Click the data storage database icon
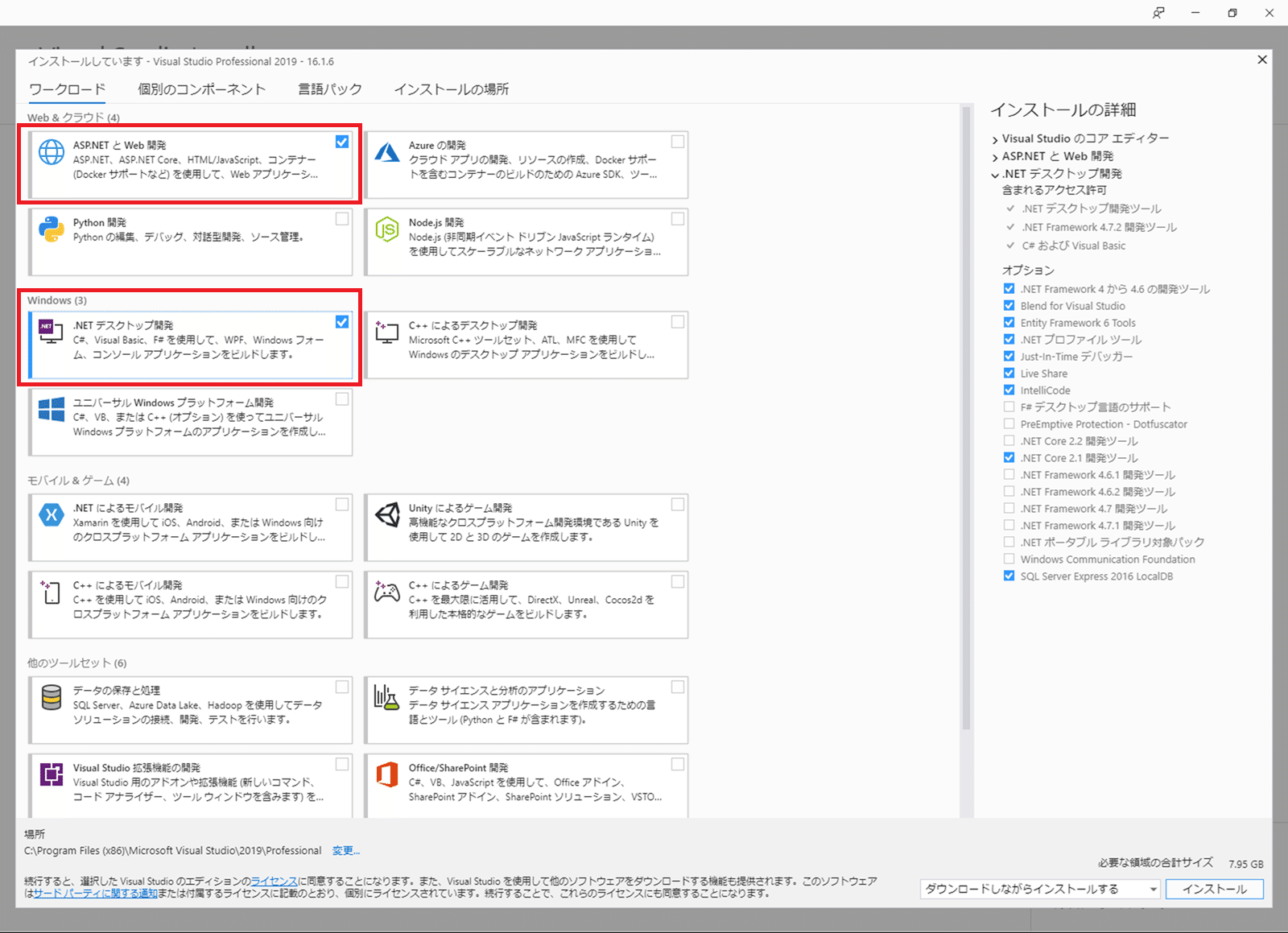 [52, 697]
